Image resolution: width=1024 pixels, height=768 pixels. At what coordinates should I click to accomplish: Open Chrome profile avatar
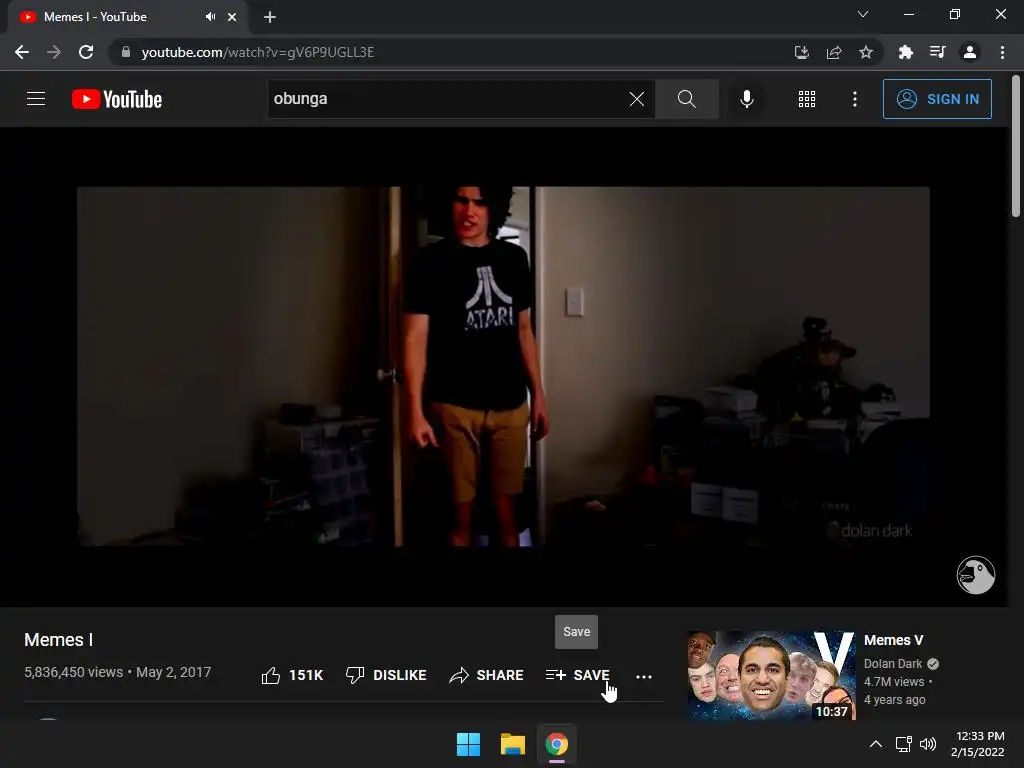(x=970, y=52)
